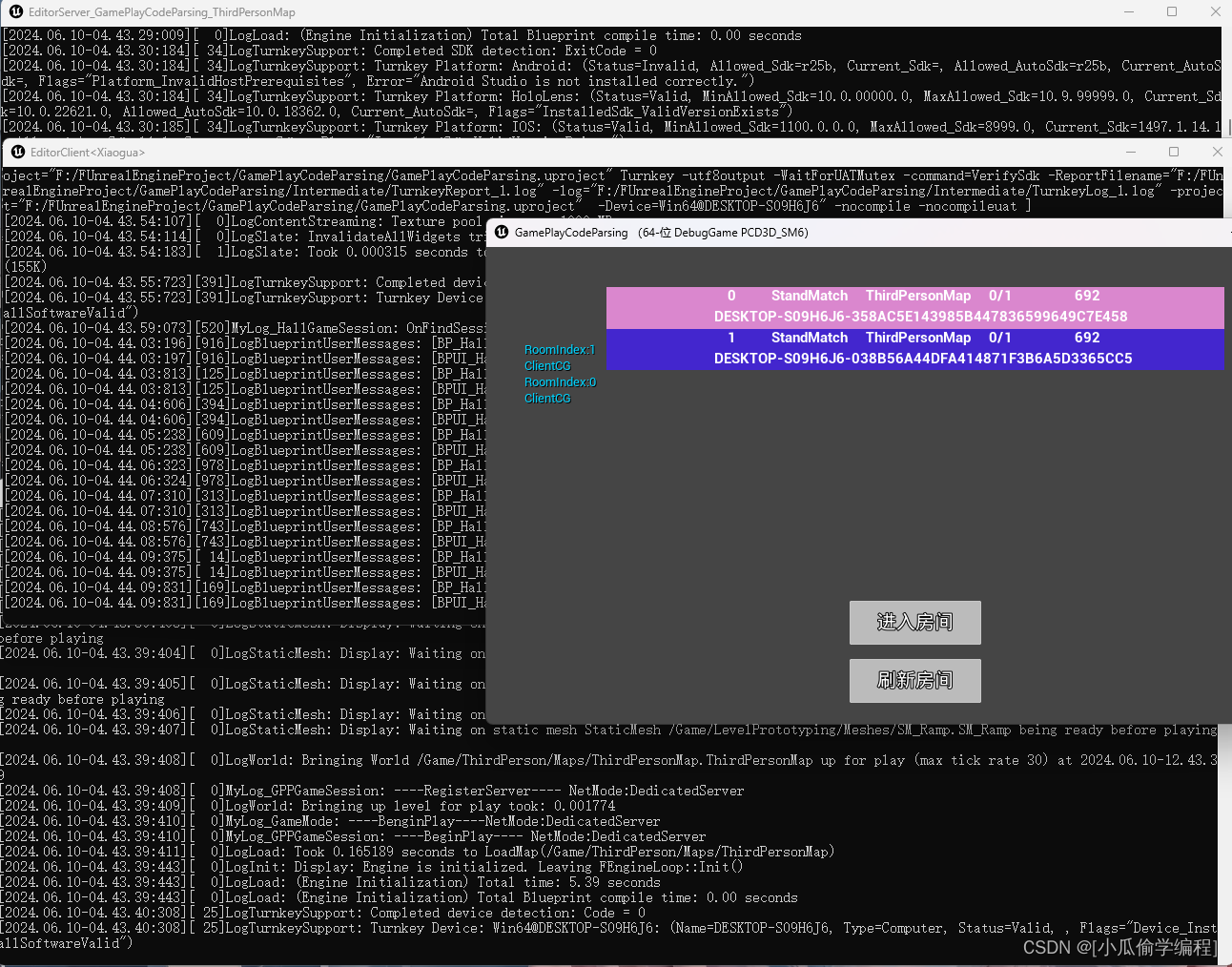Screen dimensions: 1232x967
Task: Select room 1 StandMatch blue row
Action: (914, 348)
